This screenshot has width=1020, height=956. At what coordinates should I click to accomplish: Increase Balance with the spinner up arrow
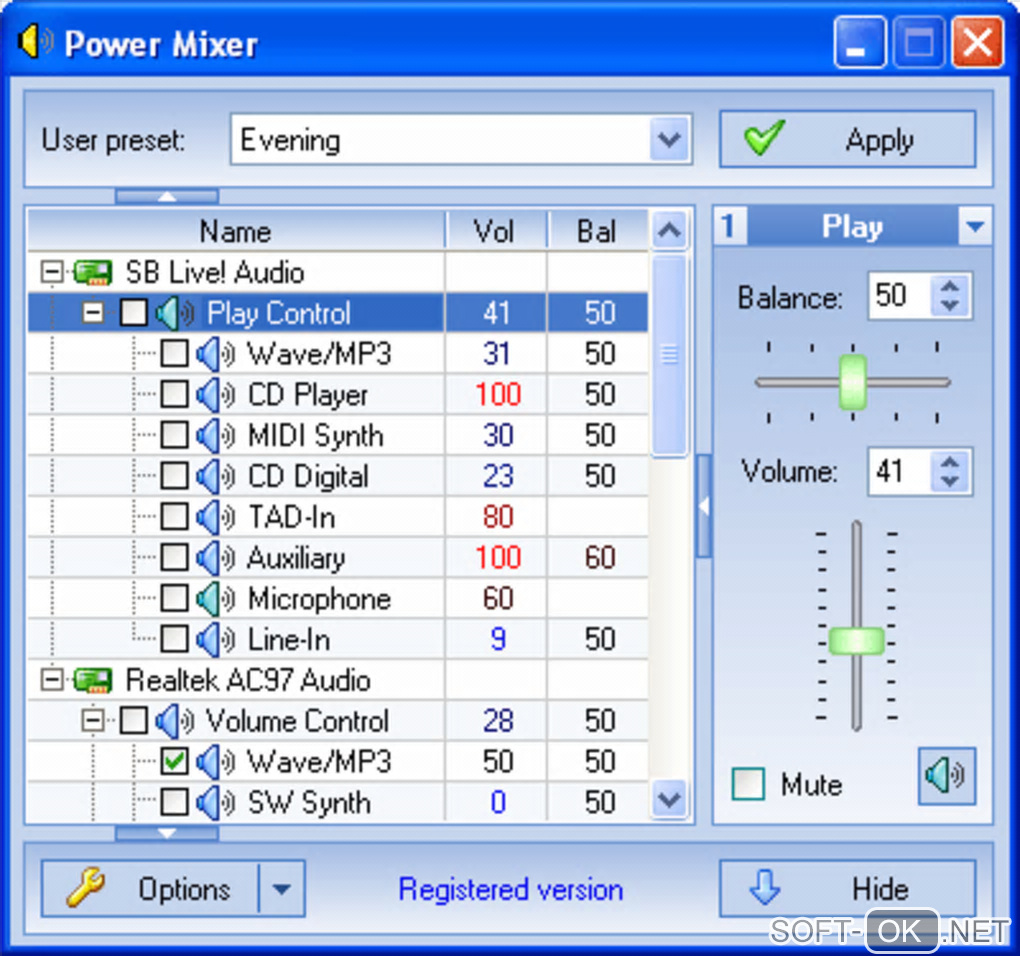click(x=950, y=286)
